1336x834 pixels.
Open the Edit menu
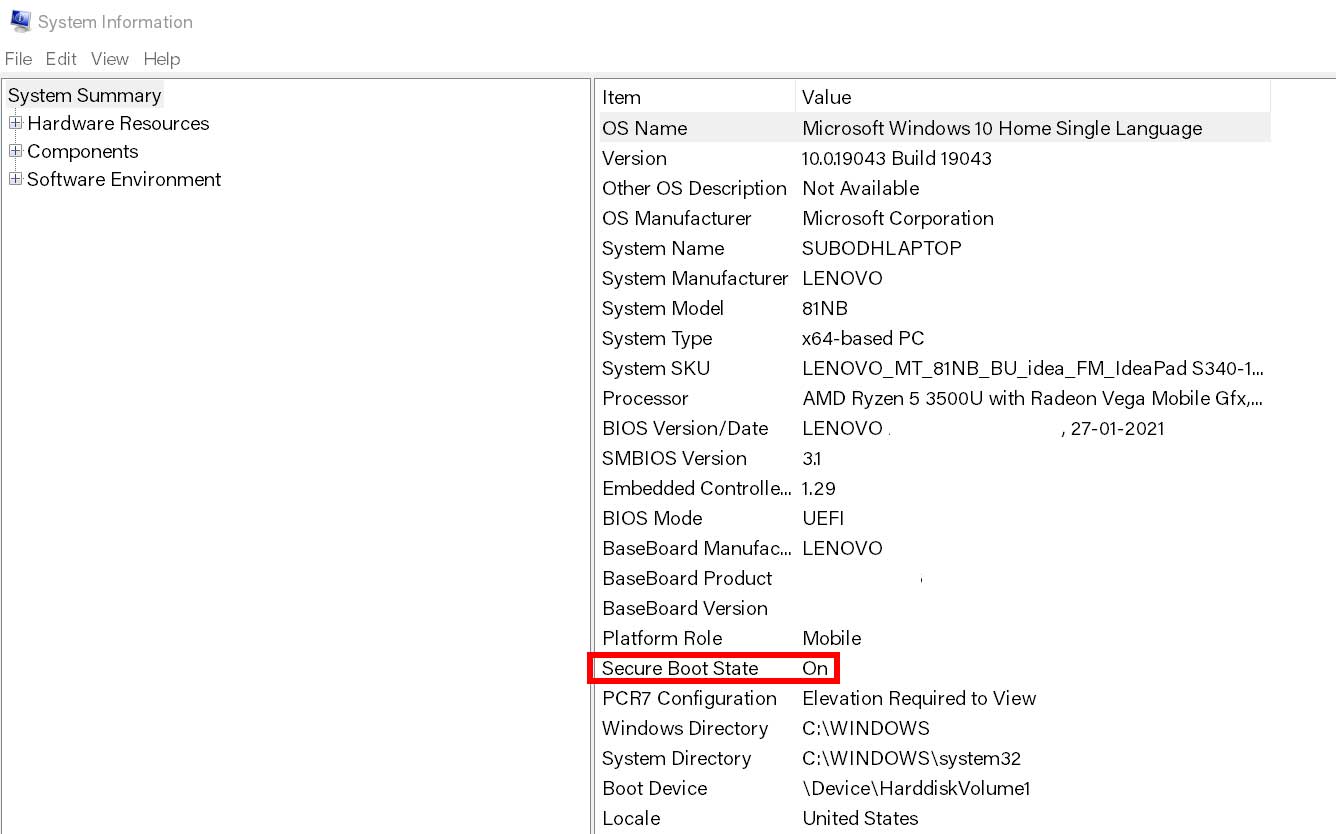click(x=61, y=59)
